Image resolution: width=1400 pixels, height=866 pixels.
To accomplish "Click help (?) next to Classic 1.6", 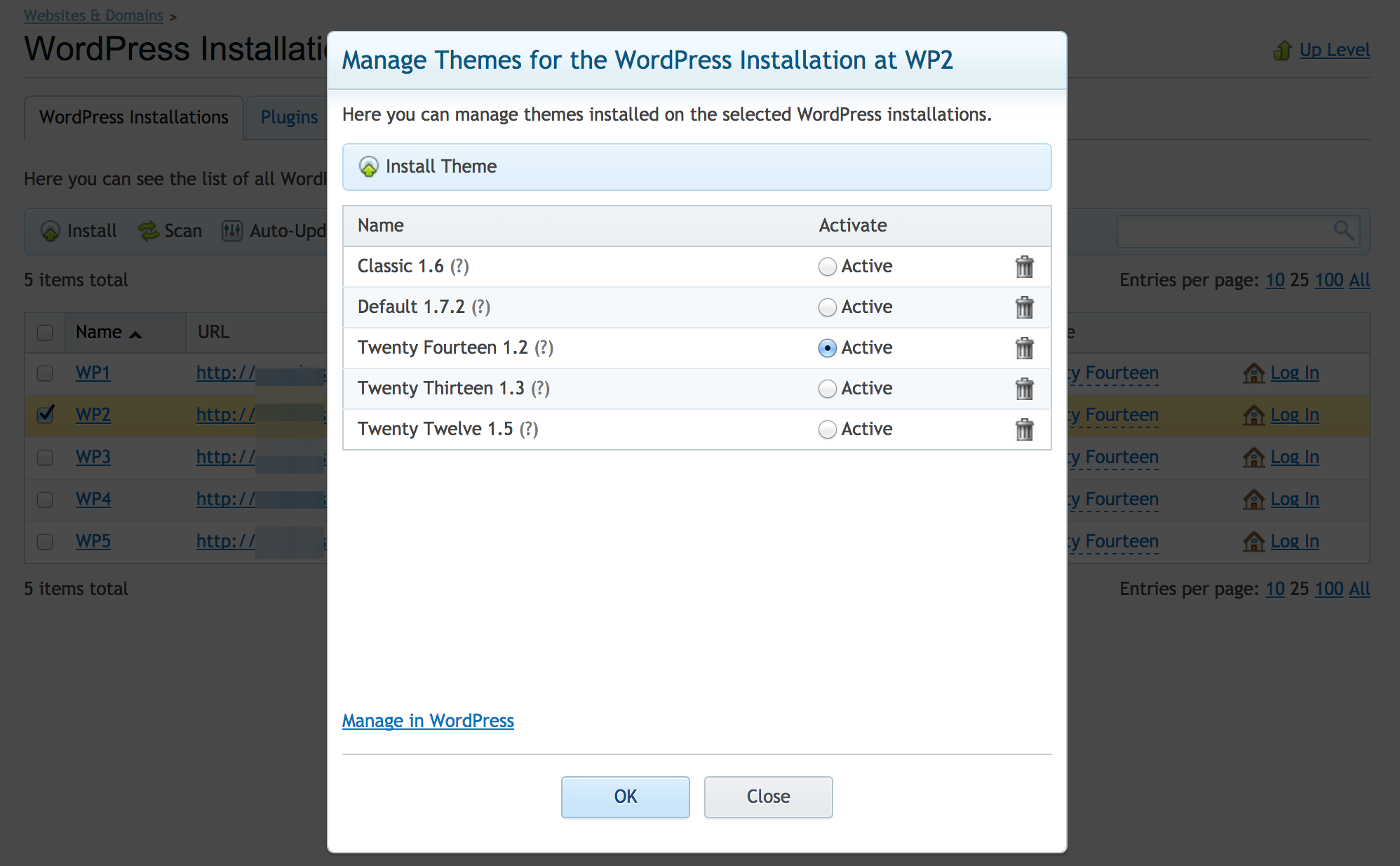I will 459,267.
